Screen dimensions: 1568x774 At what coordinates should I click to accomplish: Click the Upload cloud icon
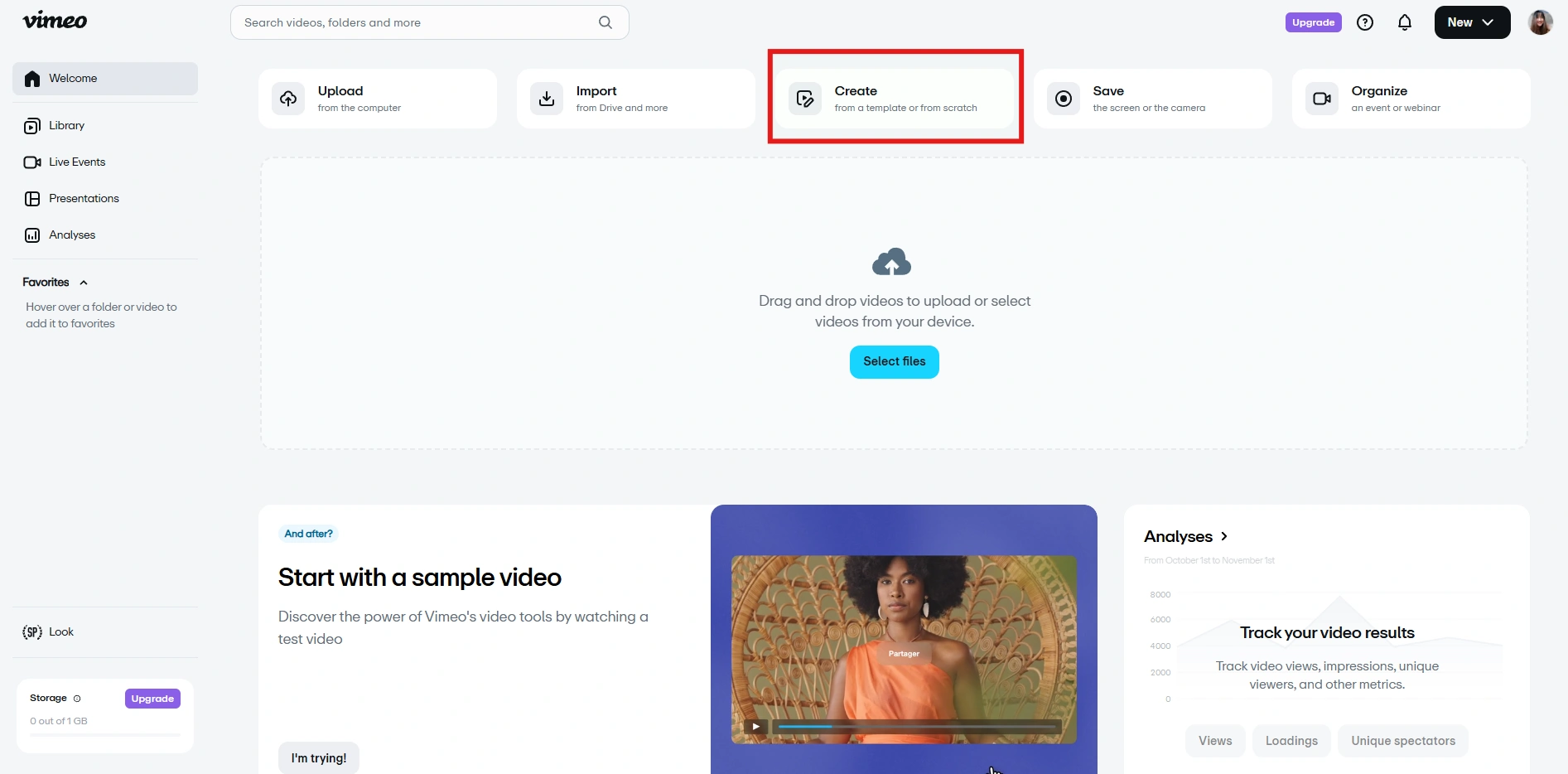click(288, 99)
